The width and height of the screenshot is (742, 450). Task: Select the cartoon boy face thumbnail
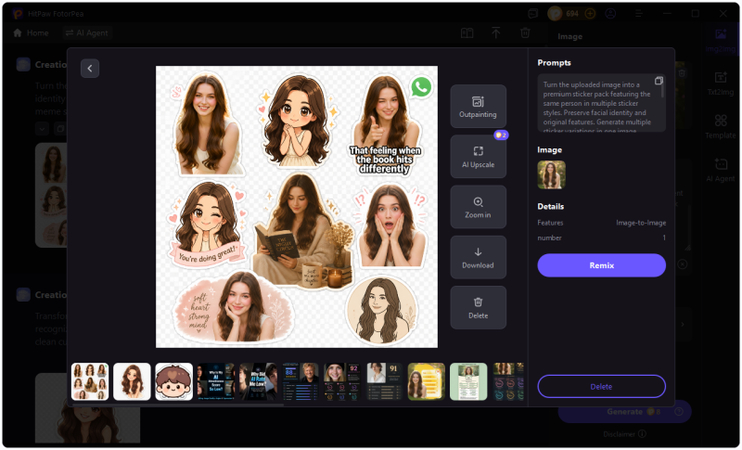pyautogui.click(x=174, y=381)
